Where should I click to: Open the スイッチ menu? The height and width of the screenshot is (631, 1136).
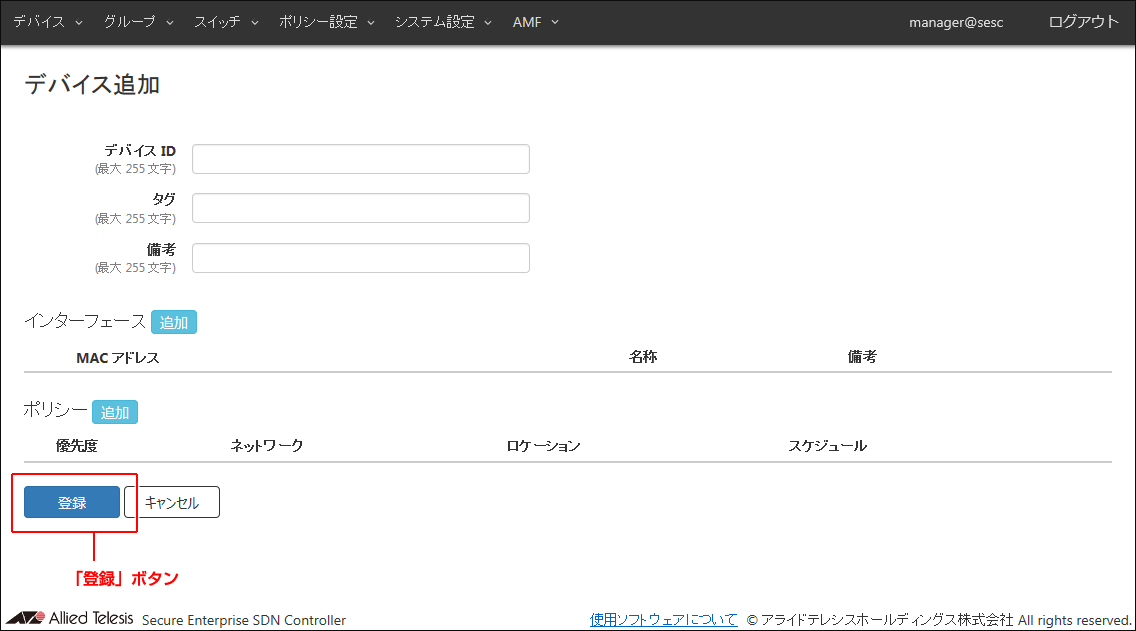(x=226, y=22)
